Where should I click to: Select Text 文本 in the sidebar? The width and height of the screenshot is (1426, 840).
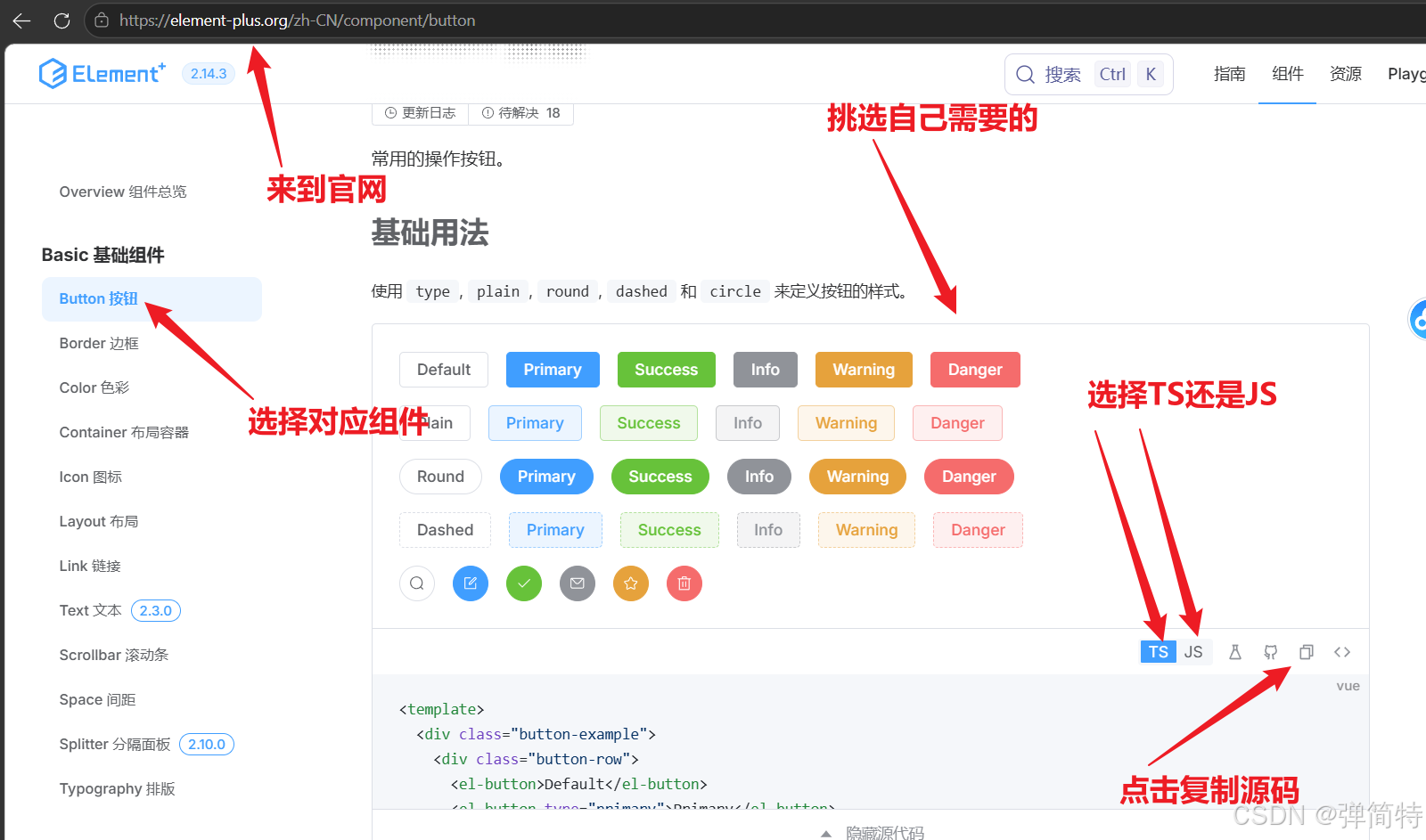90,610
